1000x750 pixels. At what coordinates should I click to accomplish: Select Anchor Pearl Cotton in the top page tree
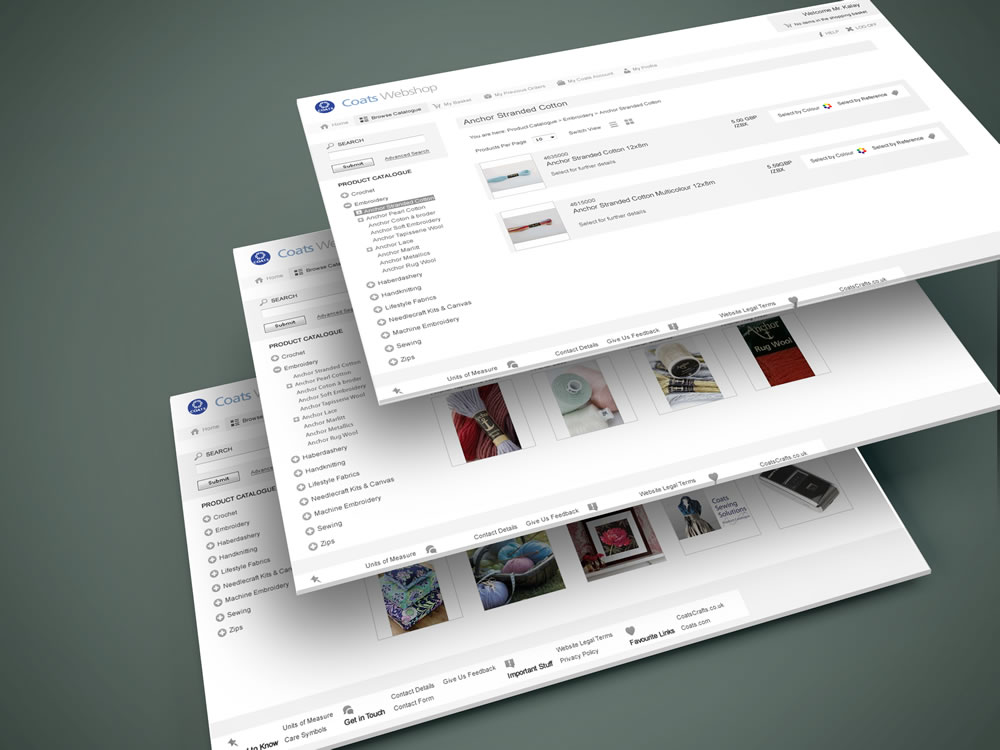[395, 209]
